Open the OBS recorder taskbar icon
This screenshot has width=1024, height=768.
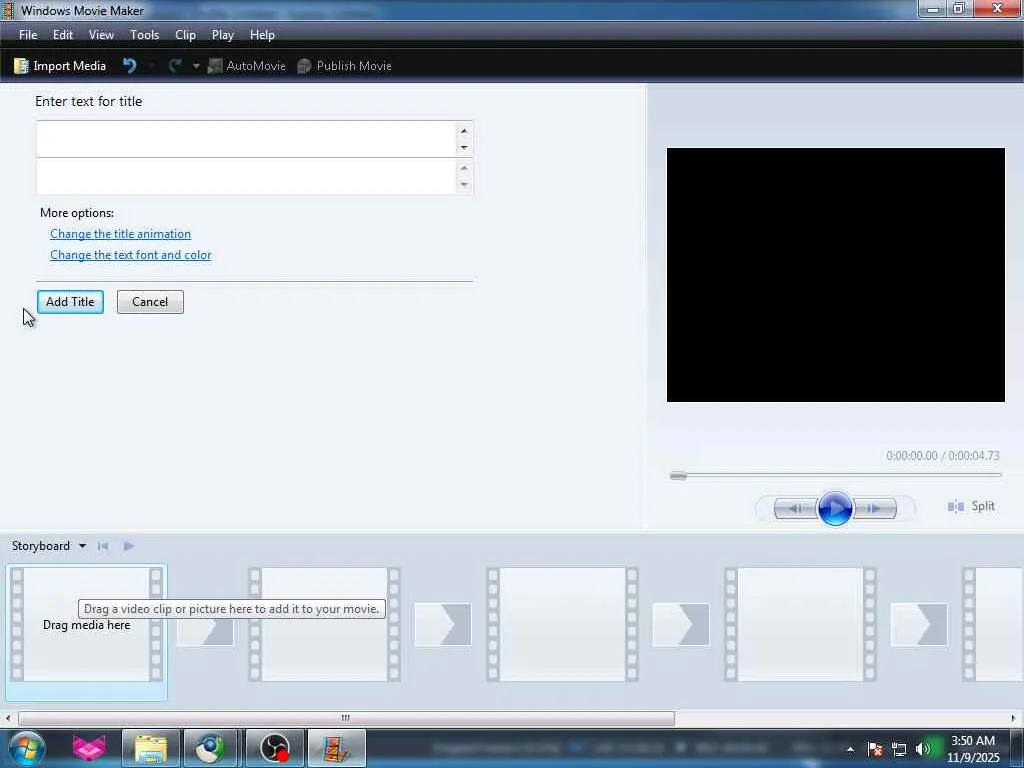[275, 748]
